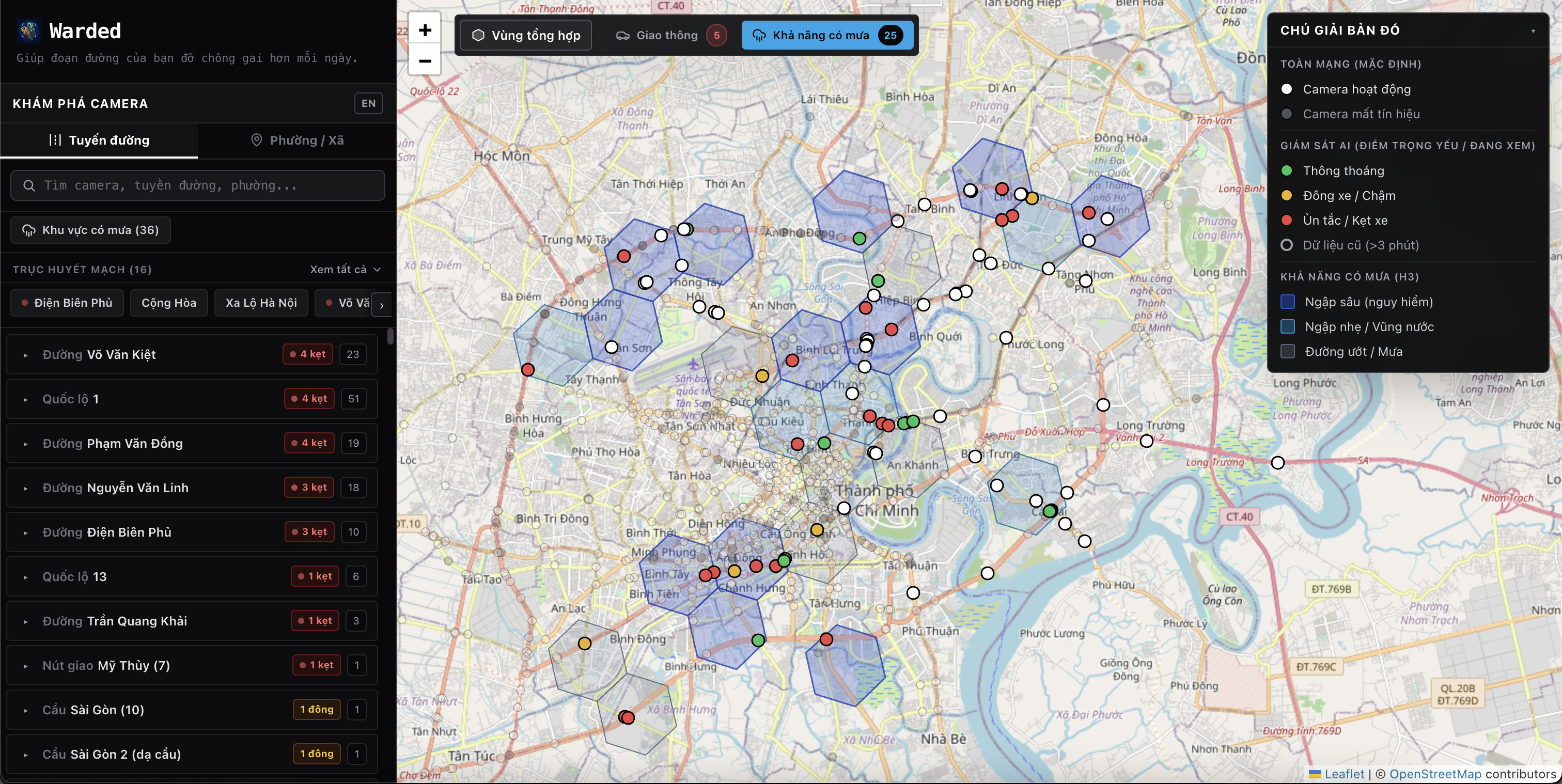
Task: Open Xem tất cả dropdown
Action: (x=346, y=269)
